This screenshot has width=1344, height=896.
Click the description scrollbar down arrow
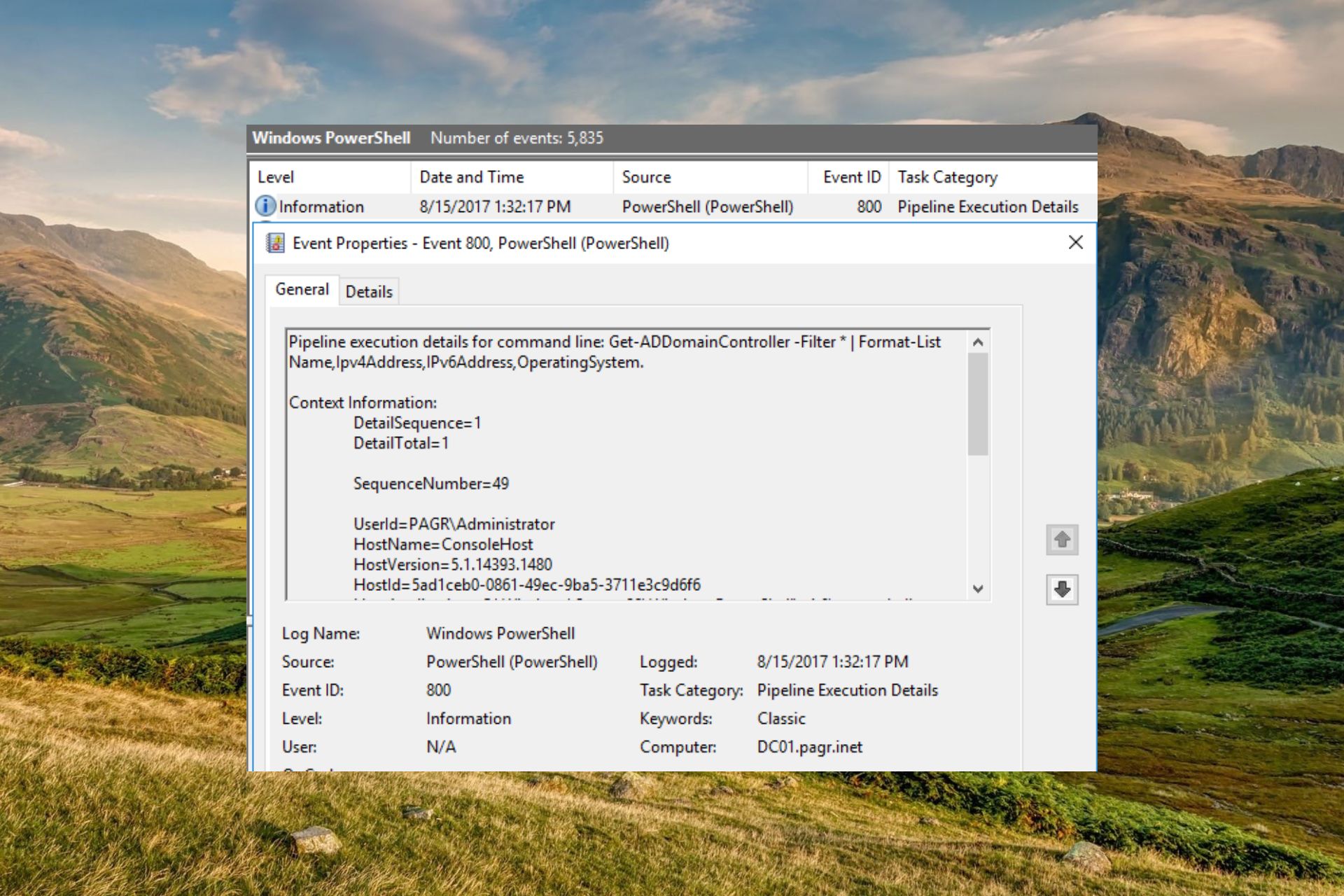click(x=978, y=589)
